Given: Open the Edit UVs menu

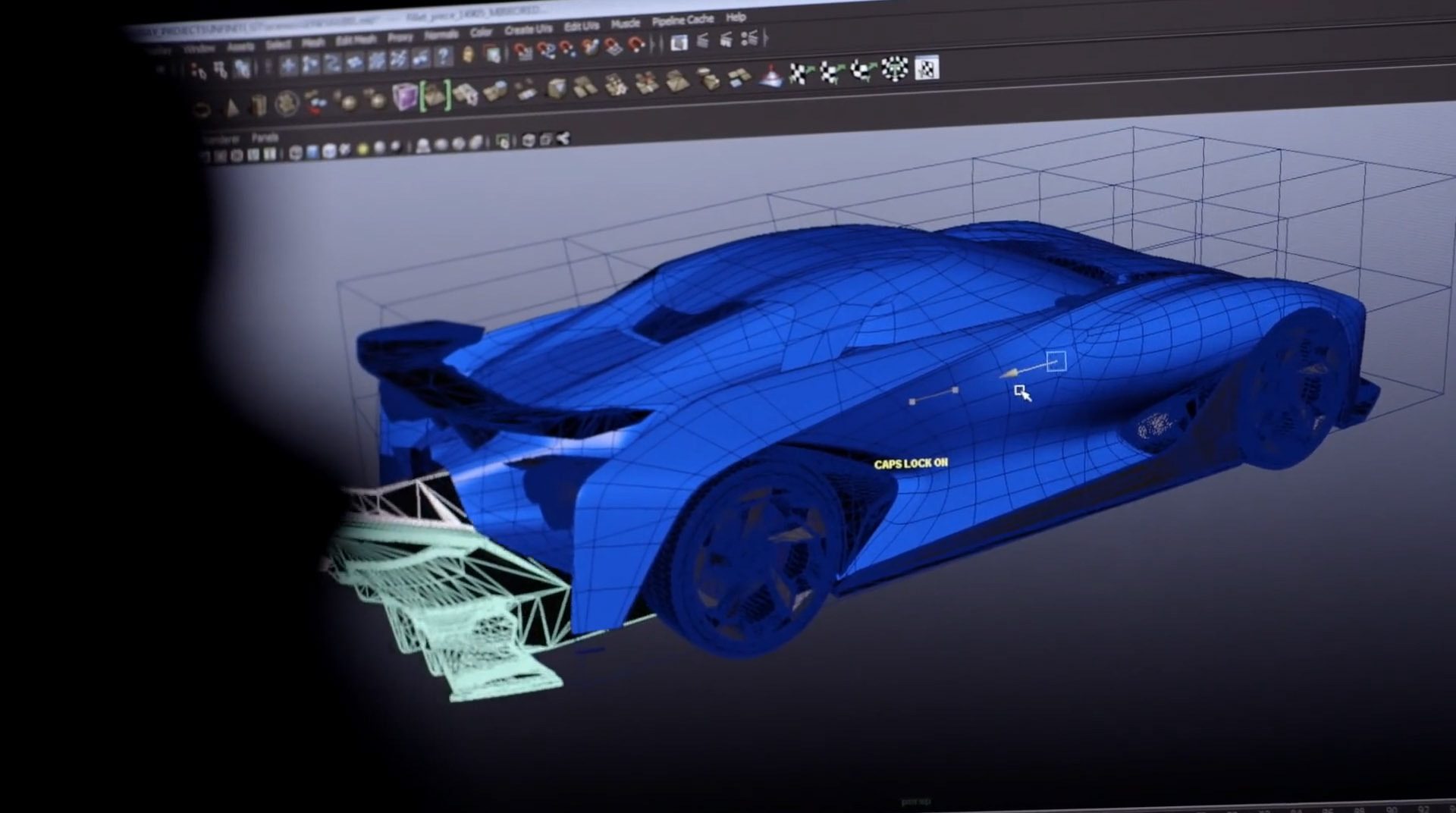Looking at the screenshot, I should [x=581, y=27].
